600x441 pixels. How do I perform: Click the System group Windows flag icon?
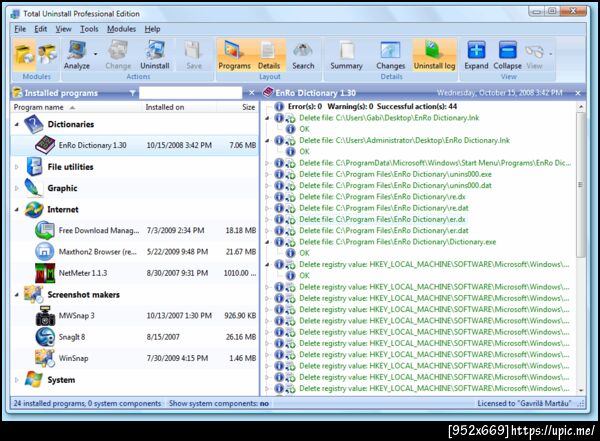(x=33, y=380)
